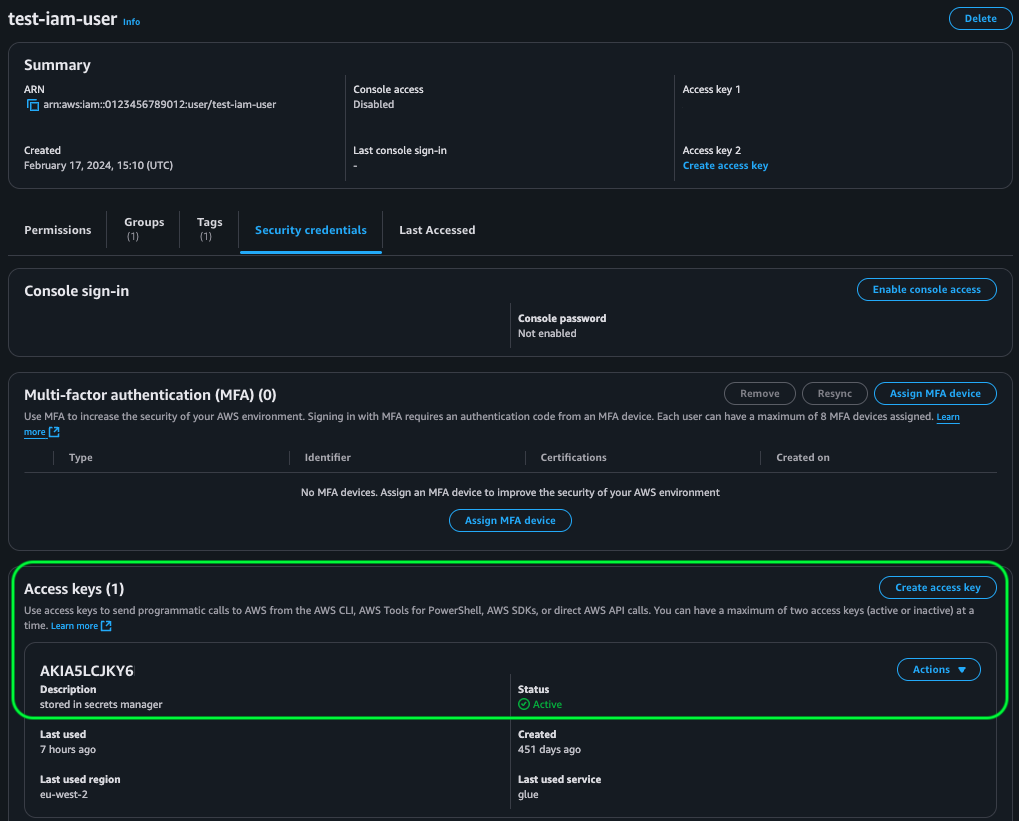Click the Security credentials tab
Image resolution: width=1019 pixels, height=821 pixels.
coord(310,230)
